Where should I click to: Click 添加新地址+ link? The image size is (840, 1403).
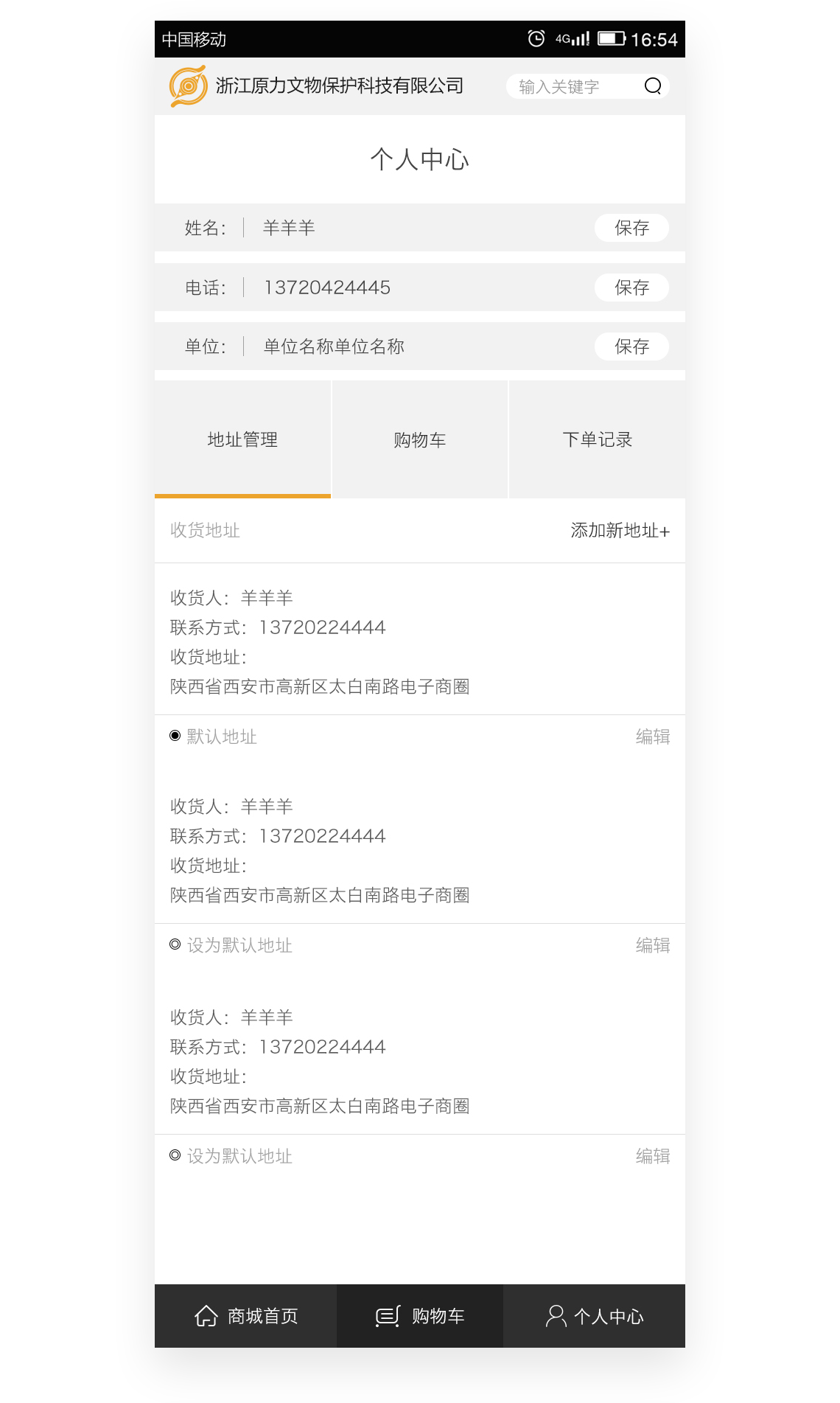[x=620, y=531]
